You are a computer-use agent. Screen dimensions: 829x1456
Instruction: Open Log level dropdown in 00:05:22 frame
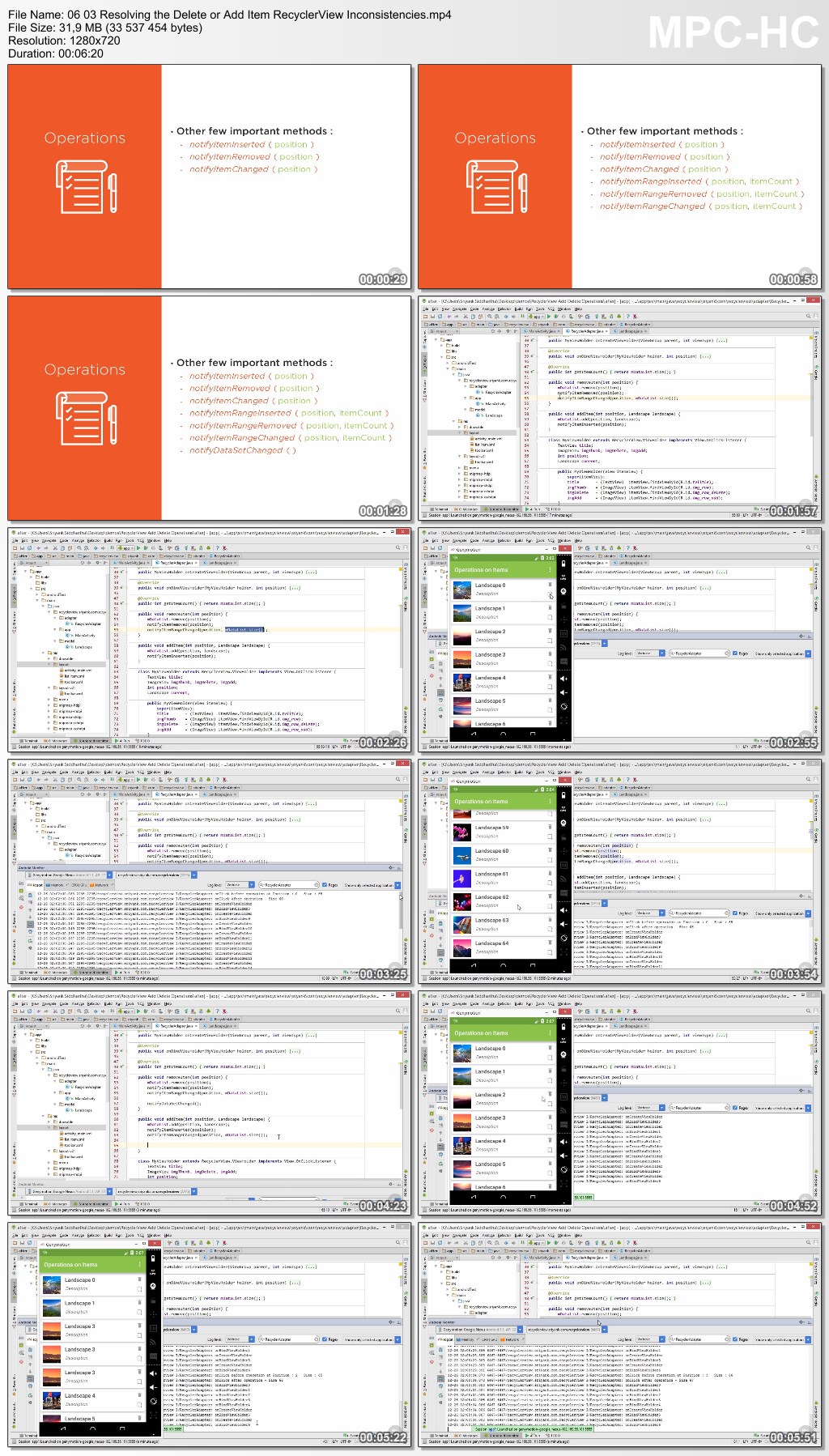[240, 1339]
